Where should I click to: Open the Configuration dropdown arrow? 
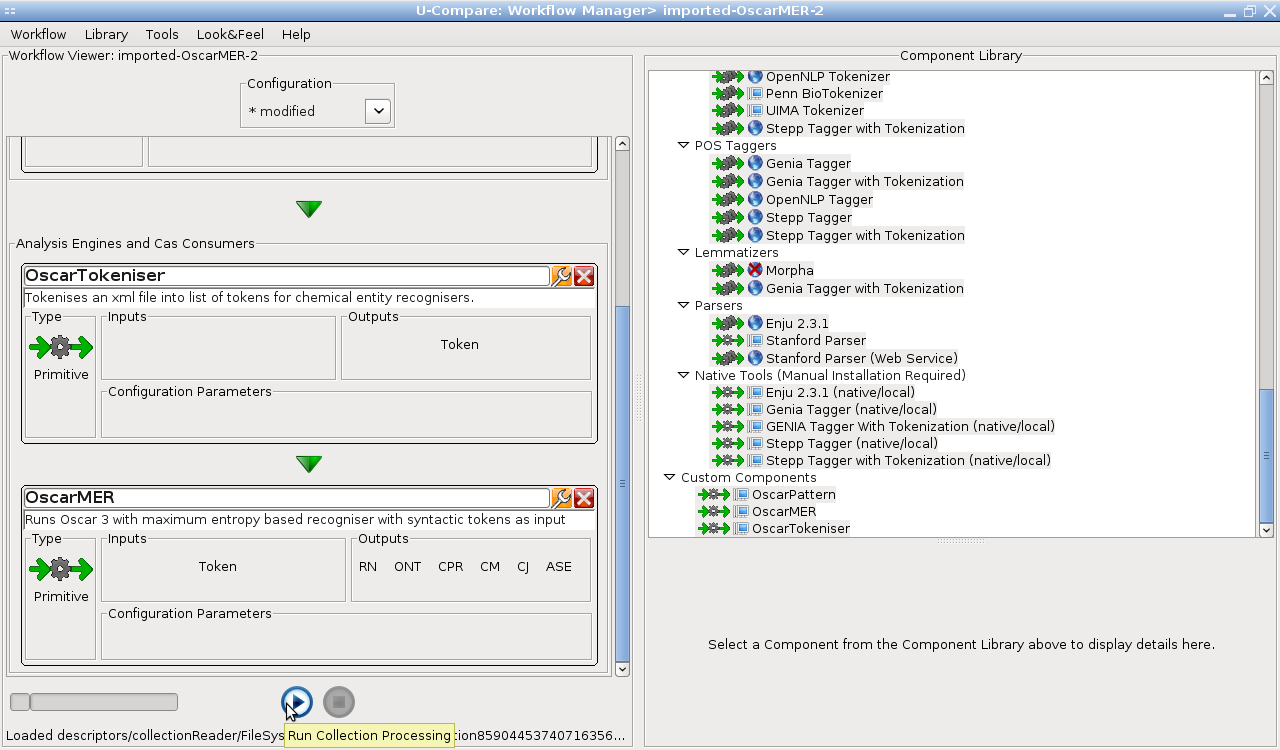(377, 111)
